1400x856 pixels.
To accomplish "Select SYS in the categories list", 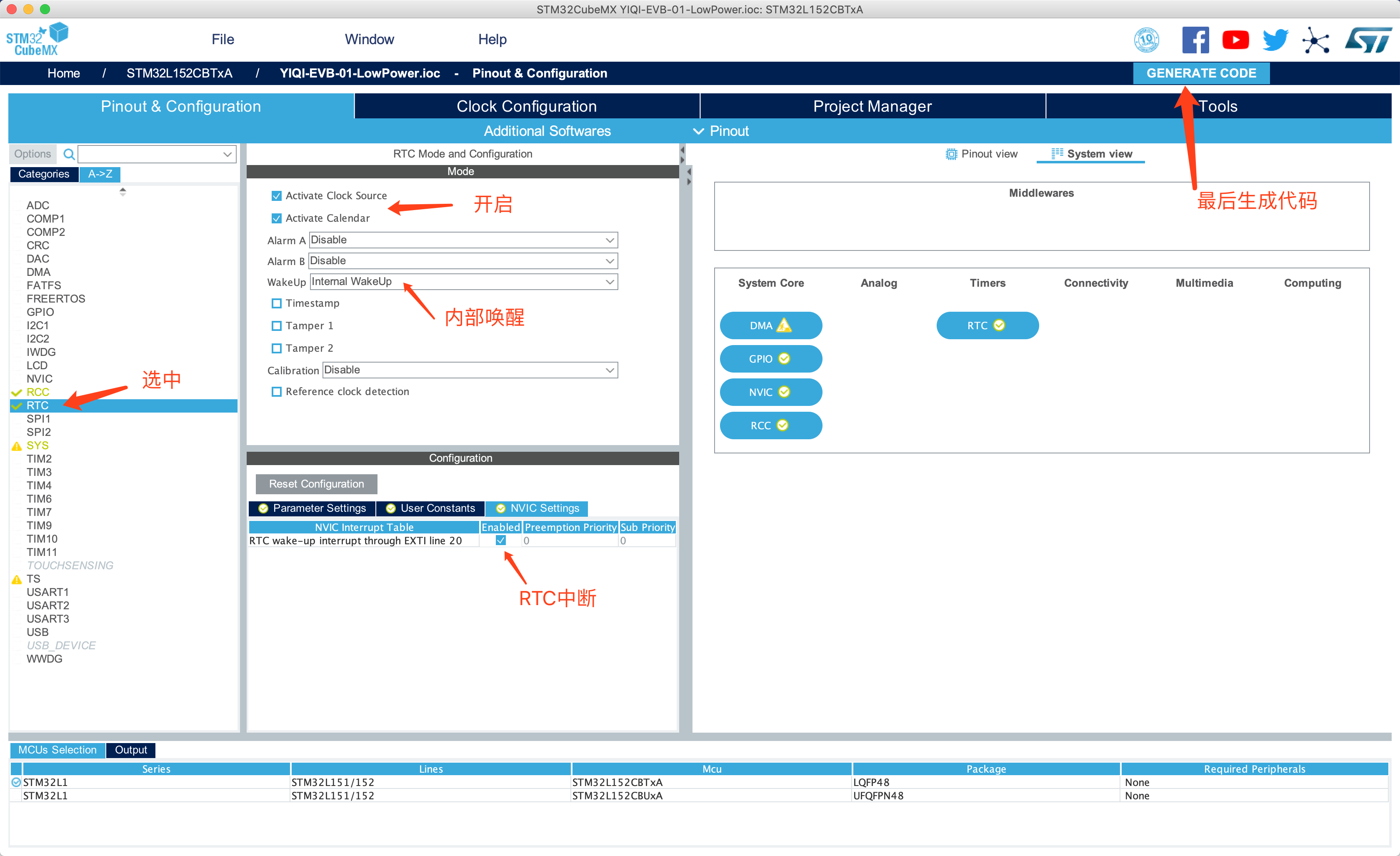I will 37,446.
